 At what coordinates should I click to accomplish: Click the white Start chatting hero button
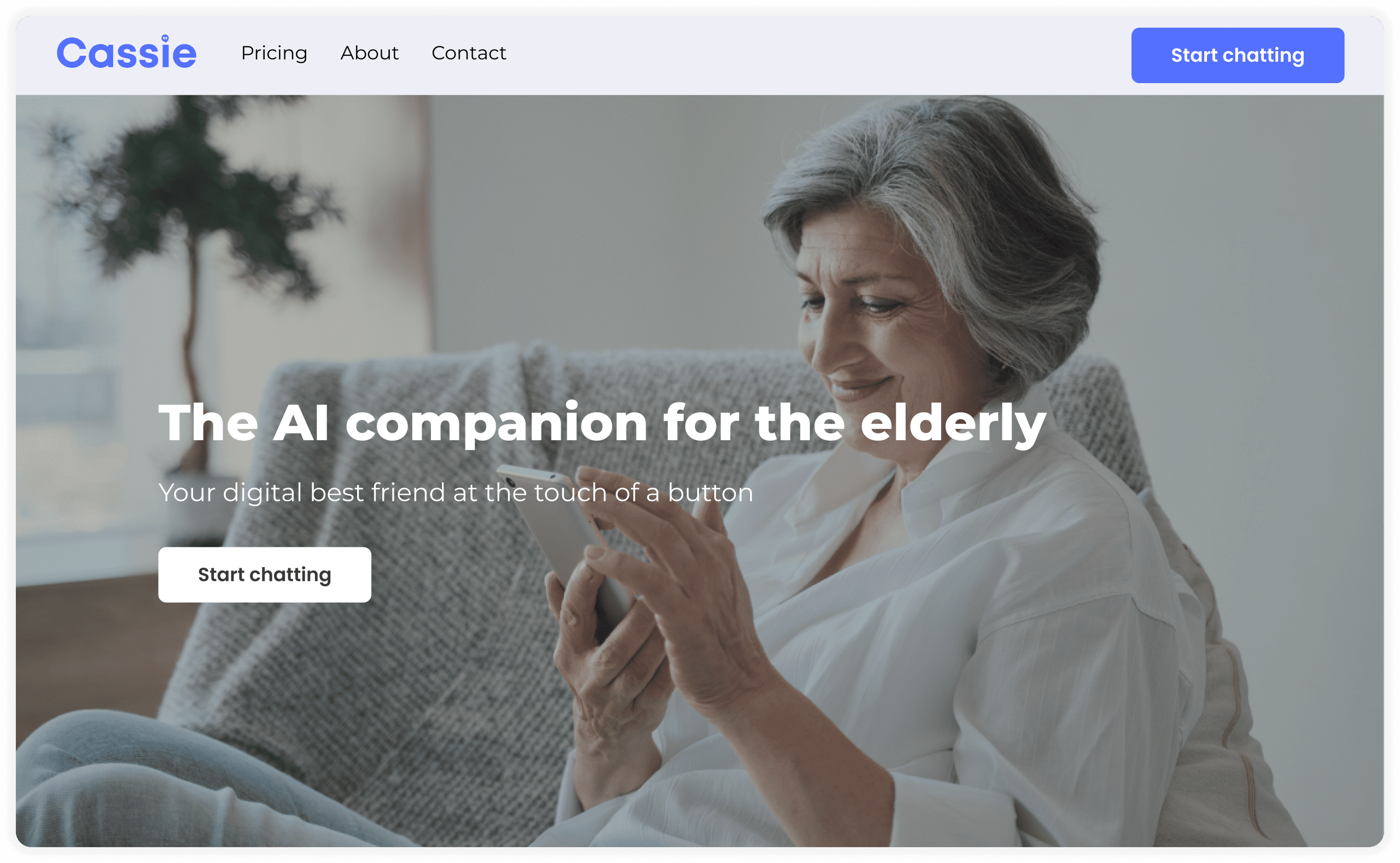pos(264,575)
